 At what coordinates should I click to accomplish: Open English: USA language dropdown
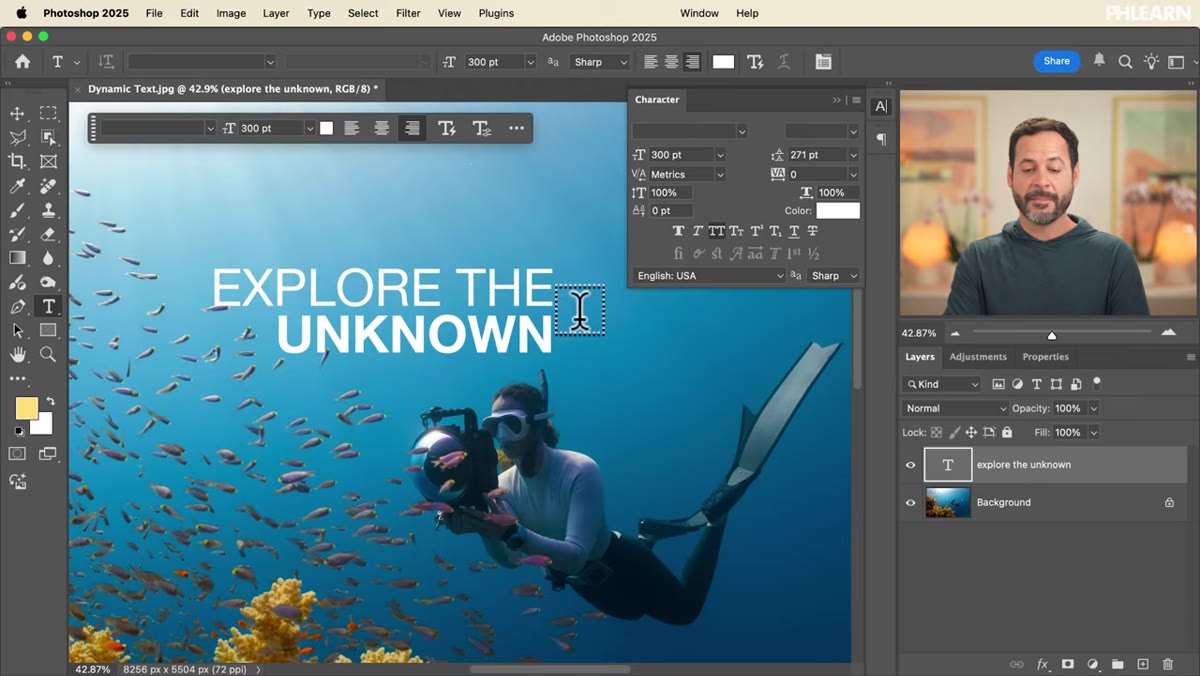click(709, 276)
